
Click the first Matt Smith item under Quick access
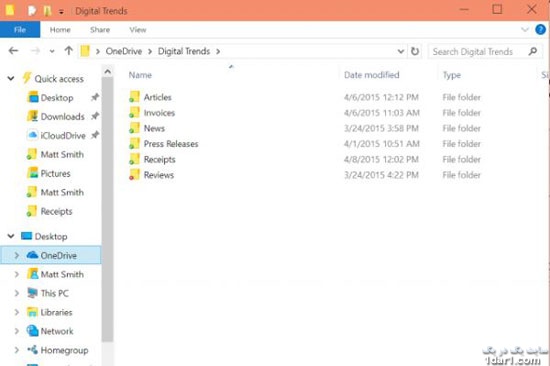coord(55,154)
